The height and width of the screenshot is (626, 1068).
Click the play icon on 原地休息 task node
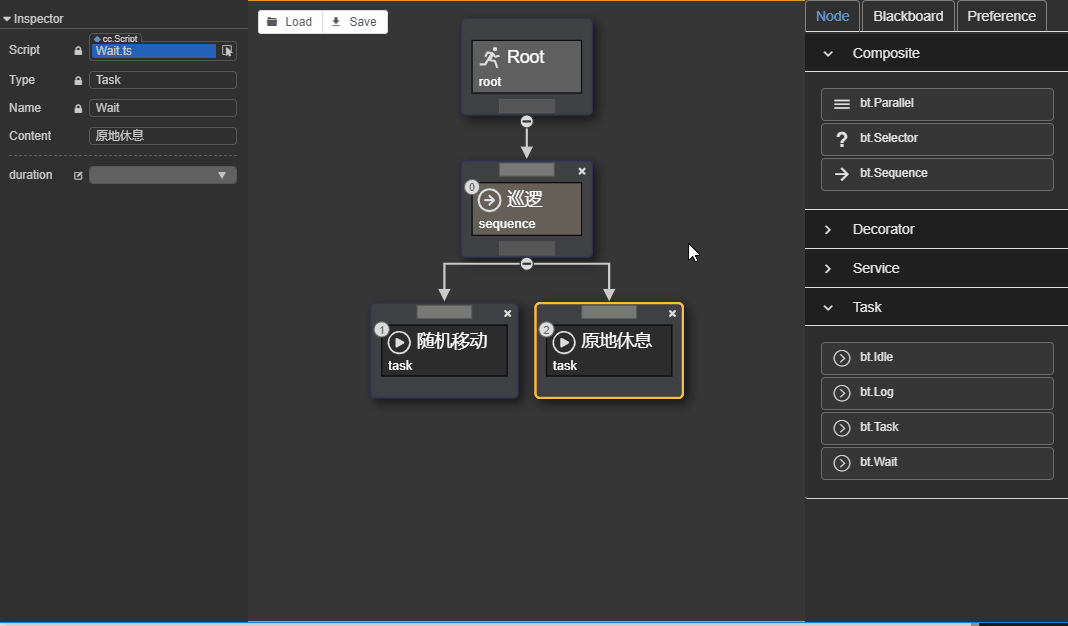[x=564, y=342]
